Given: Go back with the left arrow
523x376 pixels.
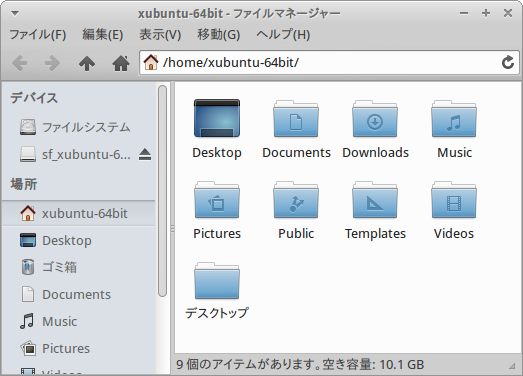Looking at the screenshot, I should click(20, 63).
